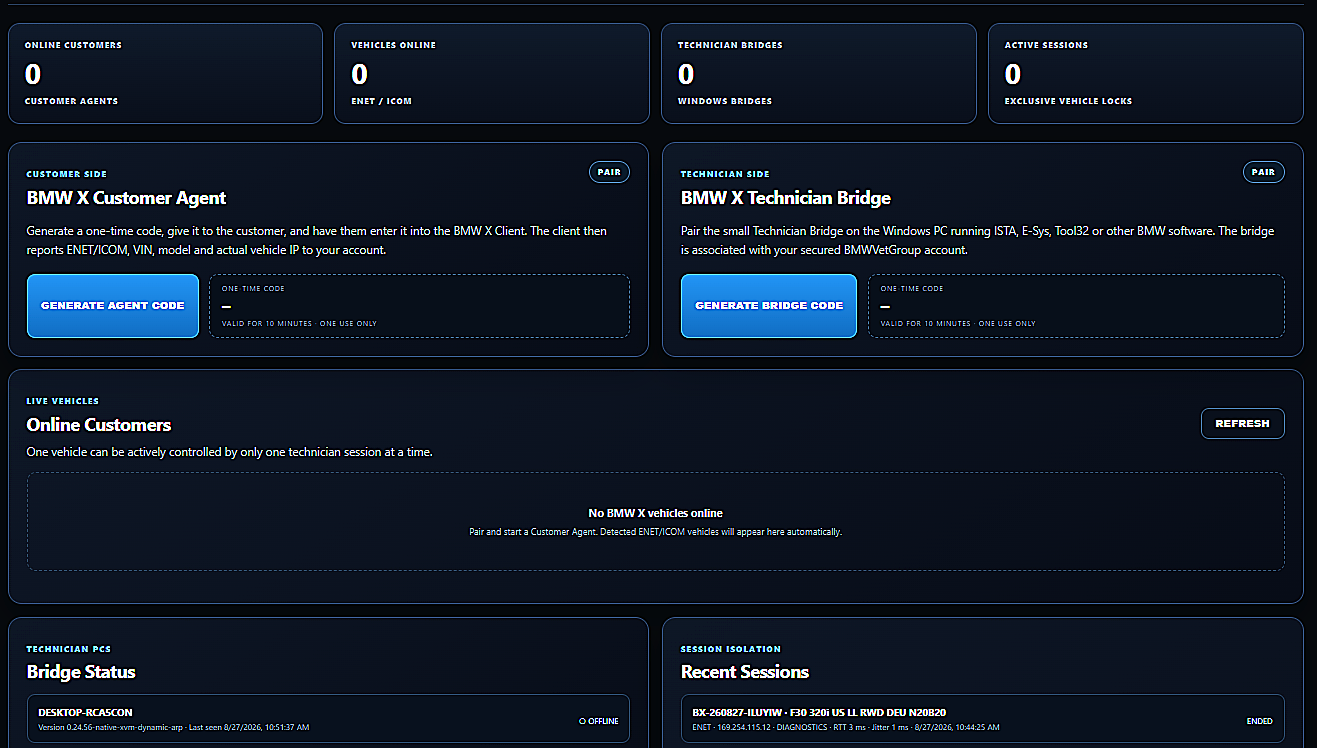This screenshot has width=1317, height=748.
Task: Click the 'ENET / ICOM' caption under Vehicles Online
Action: coord(381,101)
